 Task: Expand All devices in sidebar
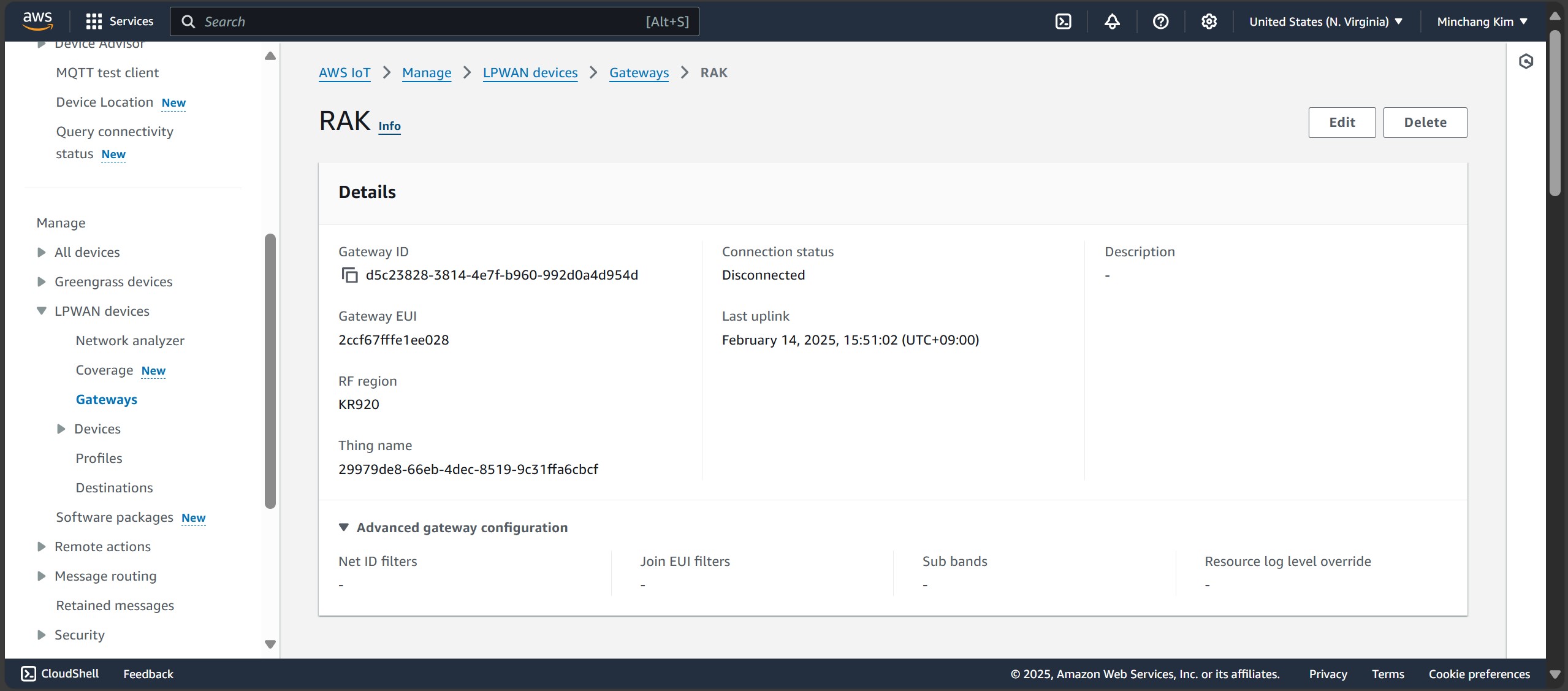(41, 252)
